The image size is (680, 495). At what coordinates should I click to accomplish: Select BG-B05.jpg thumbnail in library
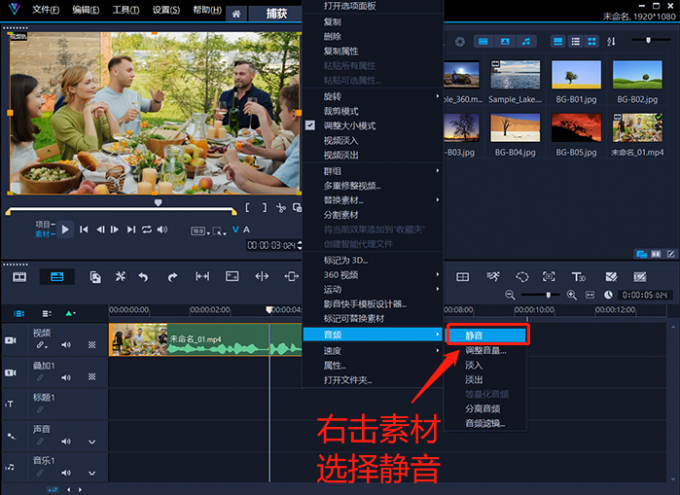pyautogui.click(x=576, y=128)
